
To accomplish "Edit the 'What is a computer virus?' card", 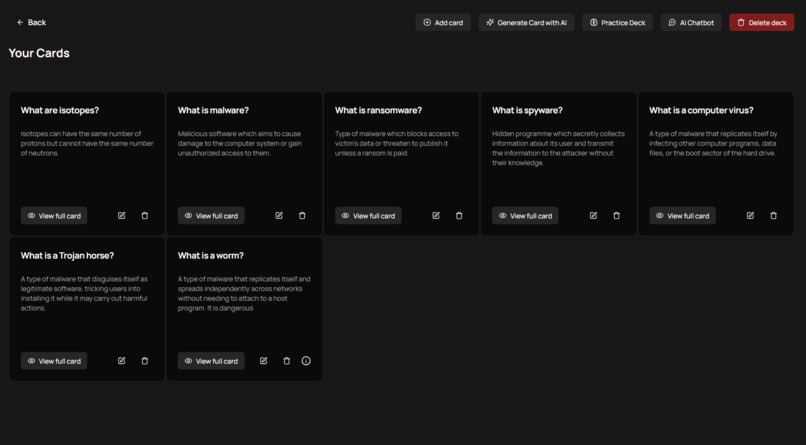I will 750,216.
